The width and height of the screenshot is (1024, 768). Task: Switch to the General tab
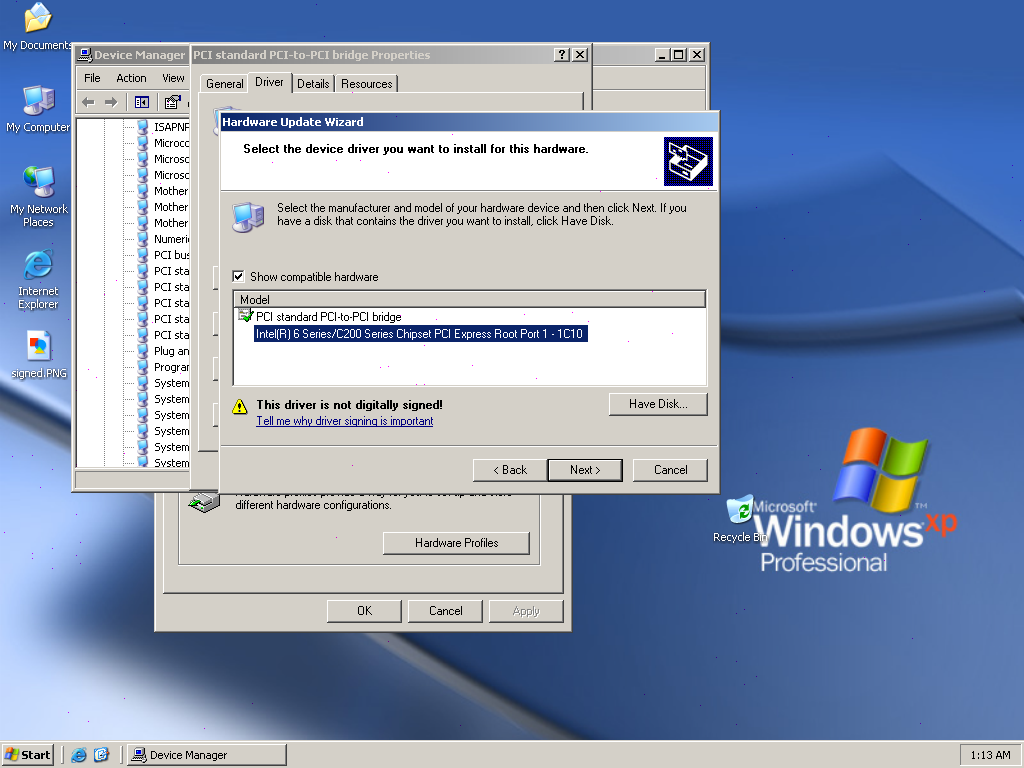point(224,84)
